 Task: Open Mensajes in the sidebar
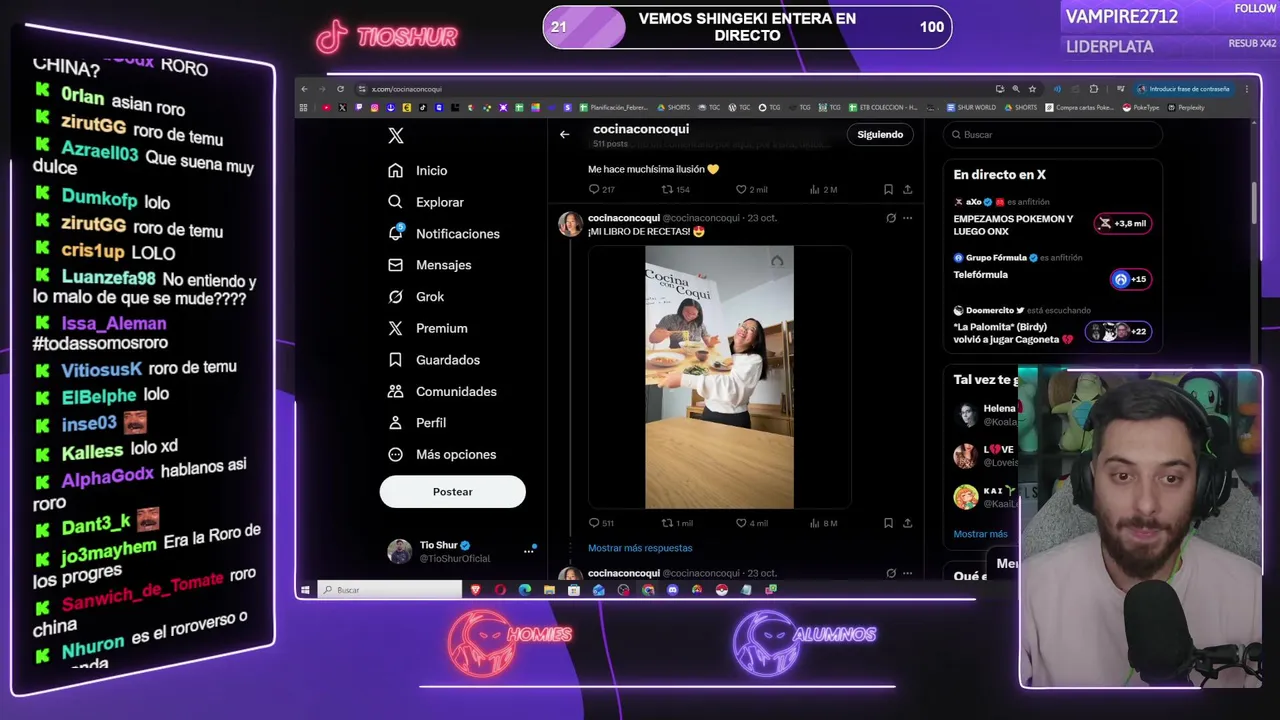pos(430,265)
